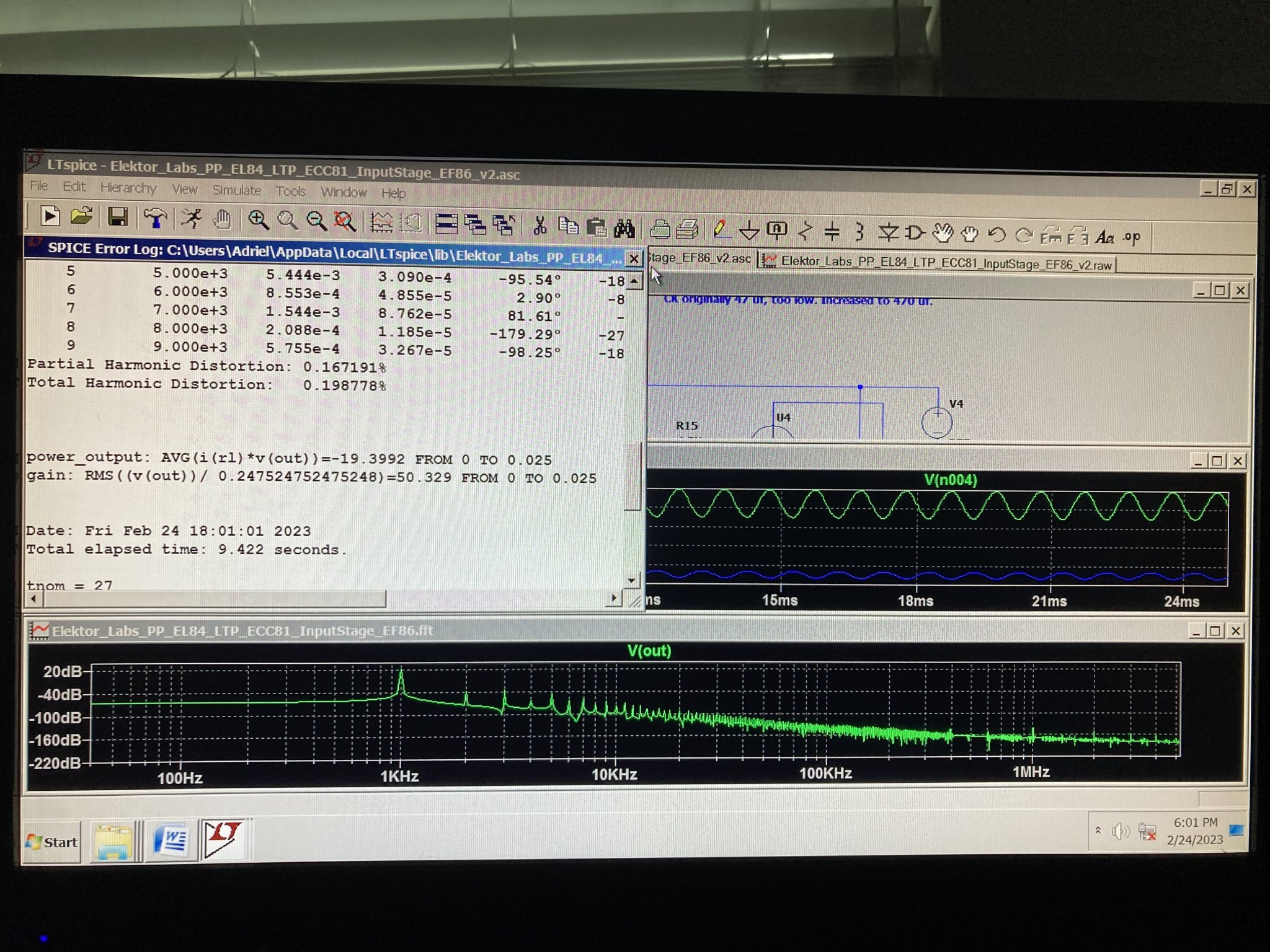Open the Help menu

pyautogui.click(x=394, y=193)
